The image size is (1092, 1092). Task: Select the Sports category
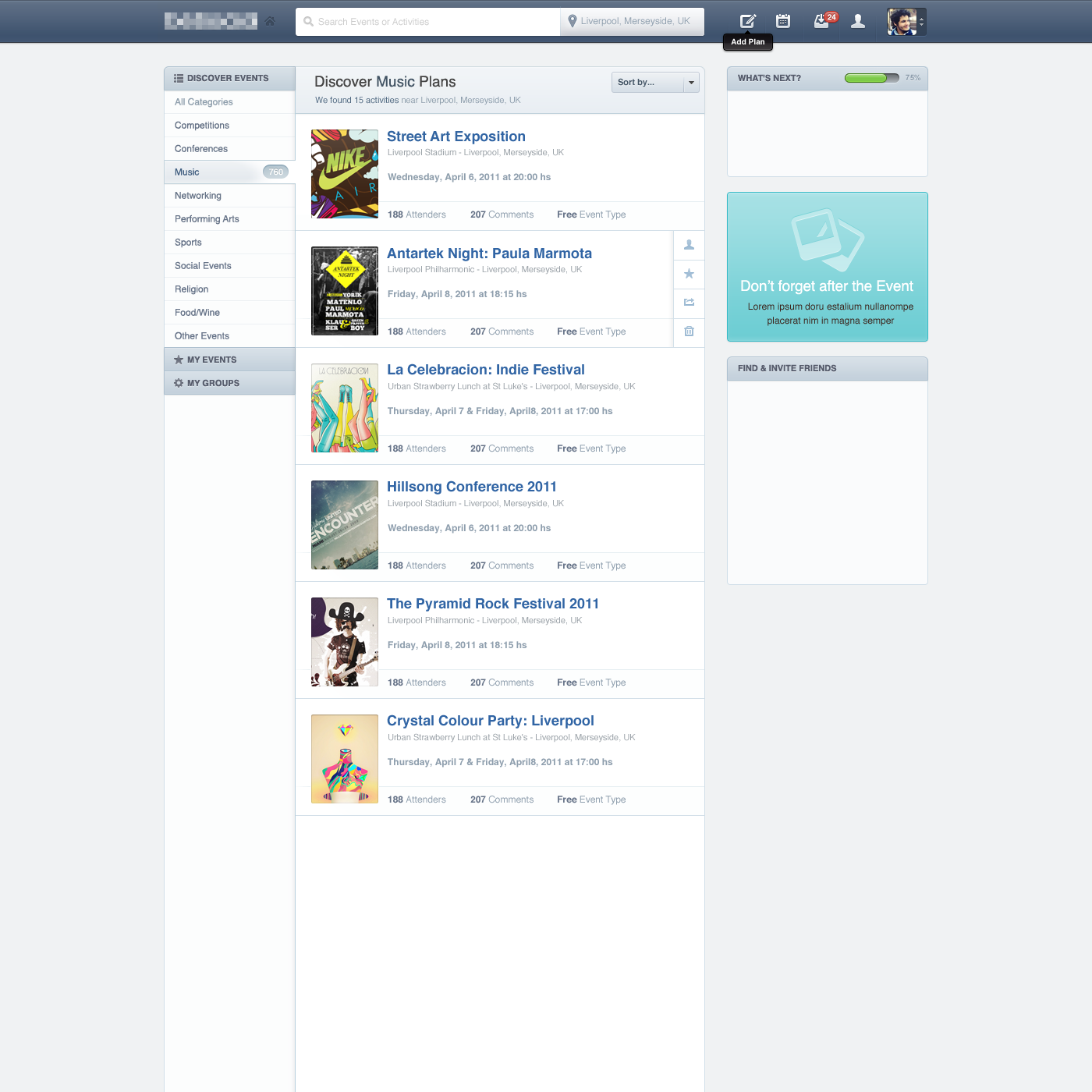point(229,243)
